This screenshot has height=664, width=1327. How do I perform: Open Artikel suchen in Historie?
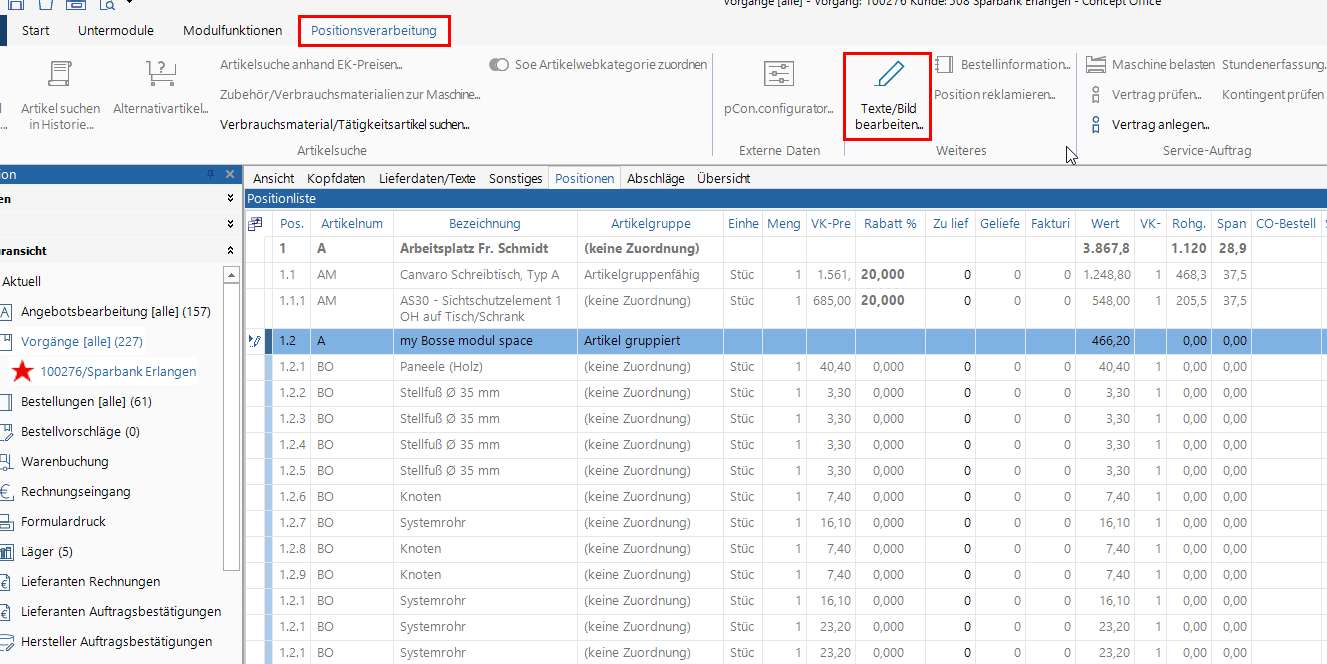point(60,75)
